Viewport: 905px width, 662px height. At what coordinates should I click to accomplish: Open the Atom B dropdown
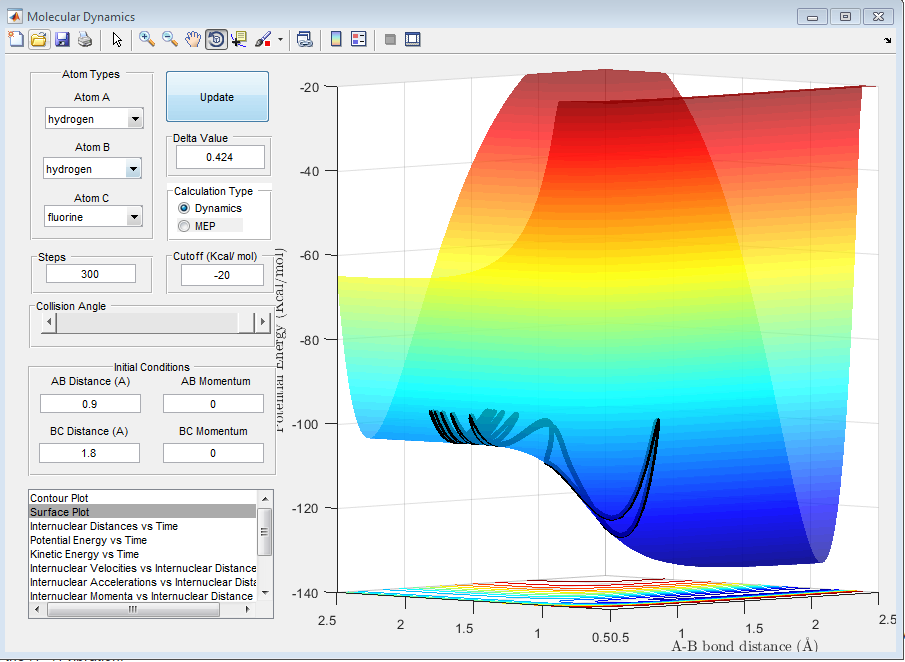[x=133, y=169]
